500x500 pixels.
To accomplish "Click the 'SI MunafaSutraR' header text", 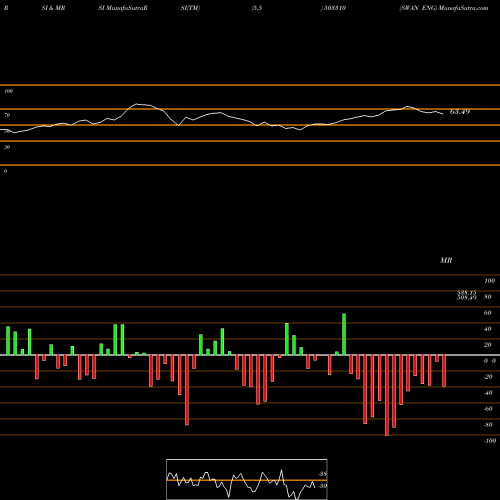I will [123, 8].
